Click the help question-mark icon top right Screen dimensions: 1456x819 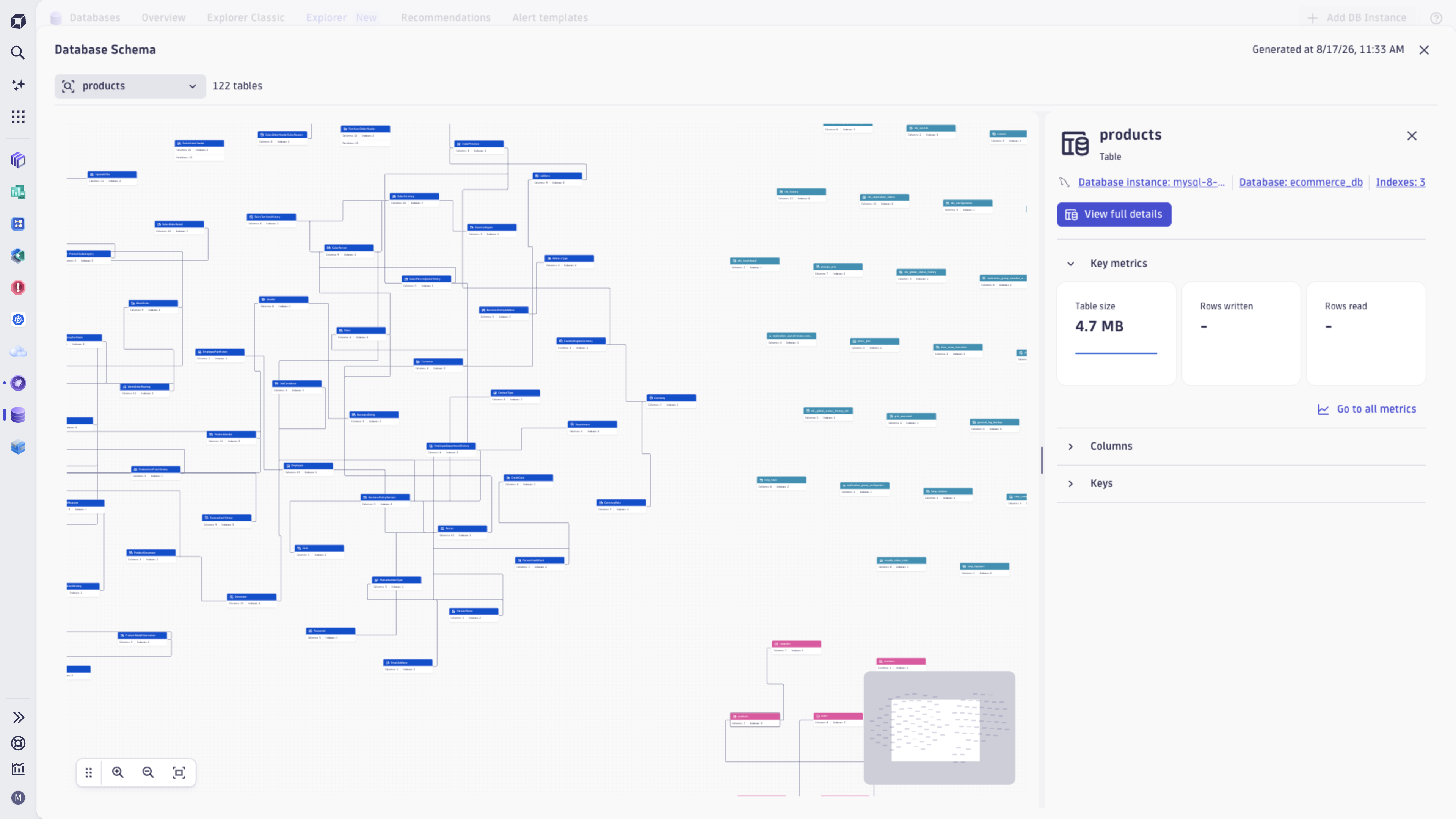[1436, 18]
